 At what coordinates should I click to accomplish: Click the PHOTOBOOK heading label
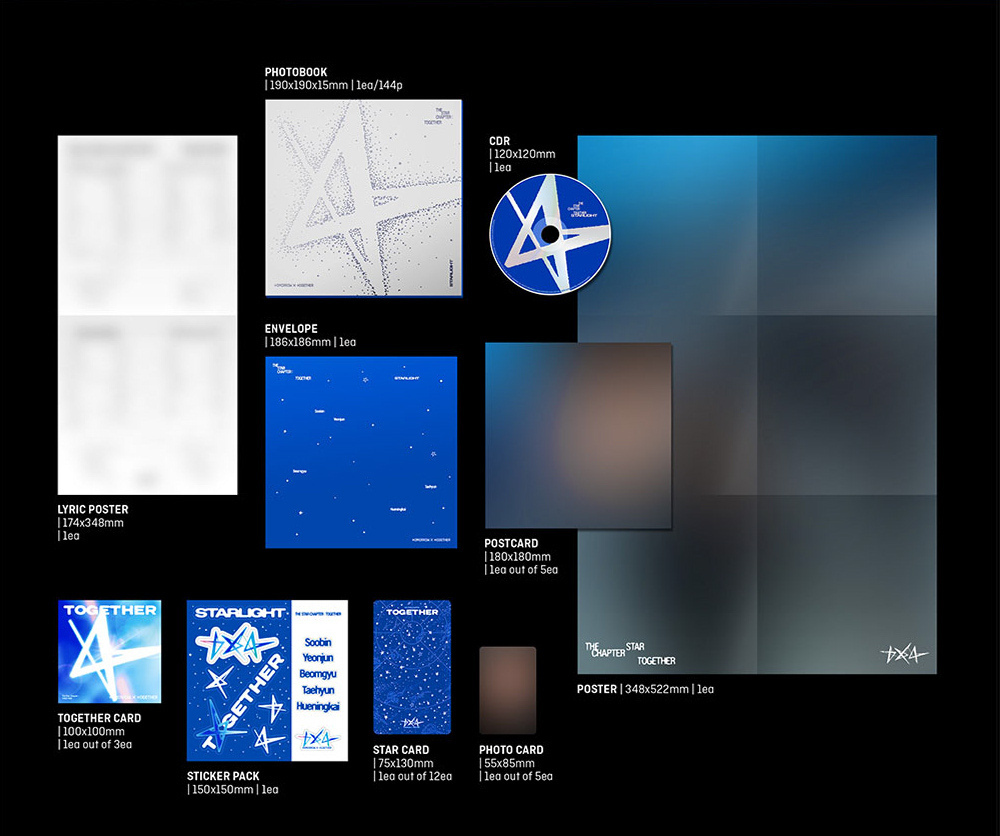coord(296,72)
